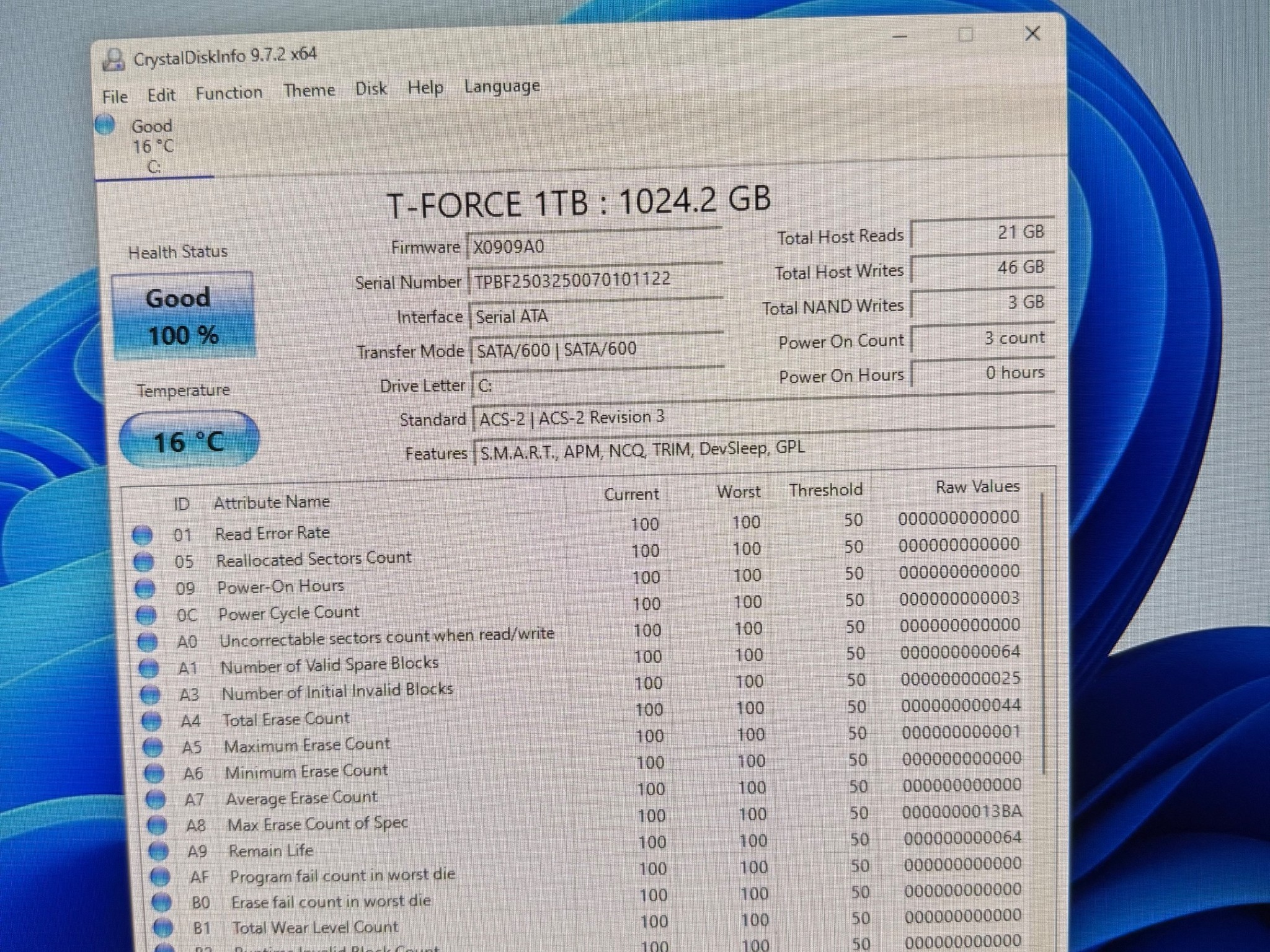Close the CrystalDiskInfo window

(1032, 33)
